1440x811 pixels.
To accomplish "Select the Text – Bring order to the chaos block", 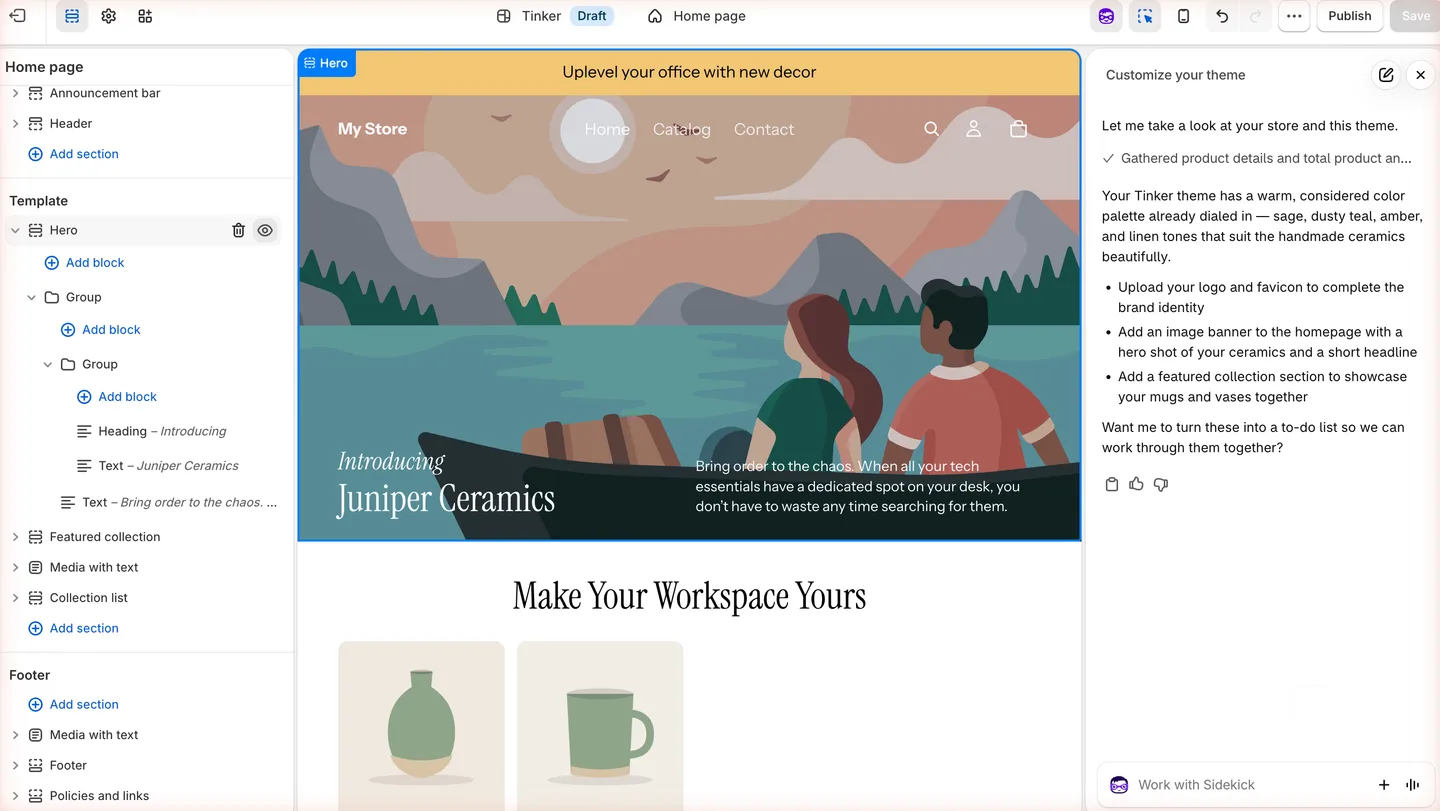I will (170, 502).
